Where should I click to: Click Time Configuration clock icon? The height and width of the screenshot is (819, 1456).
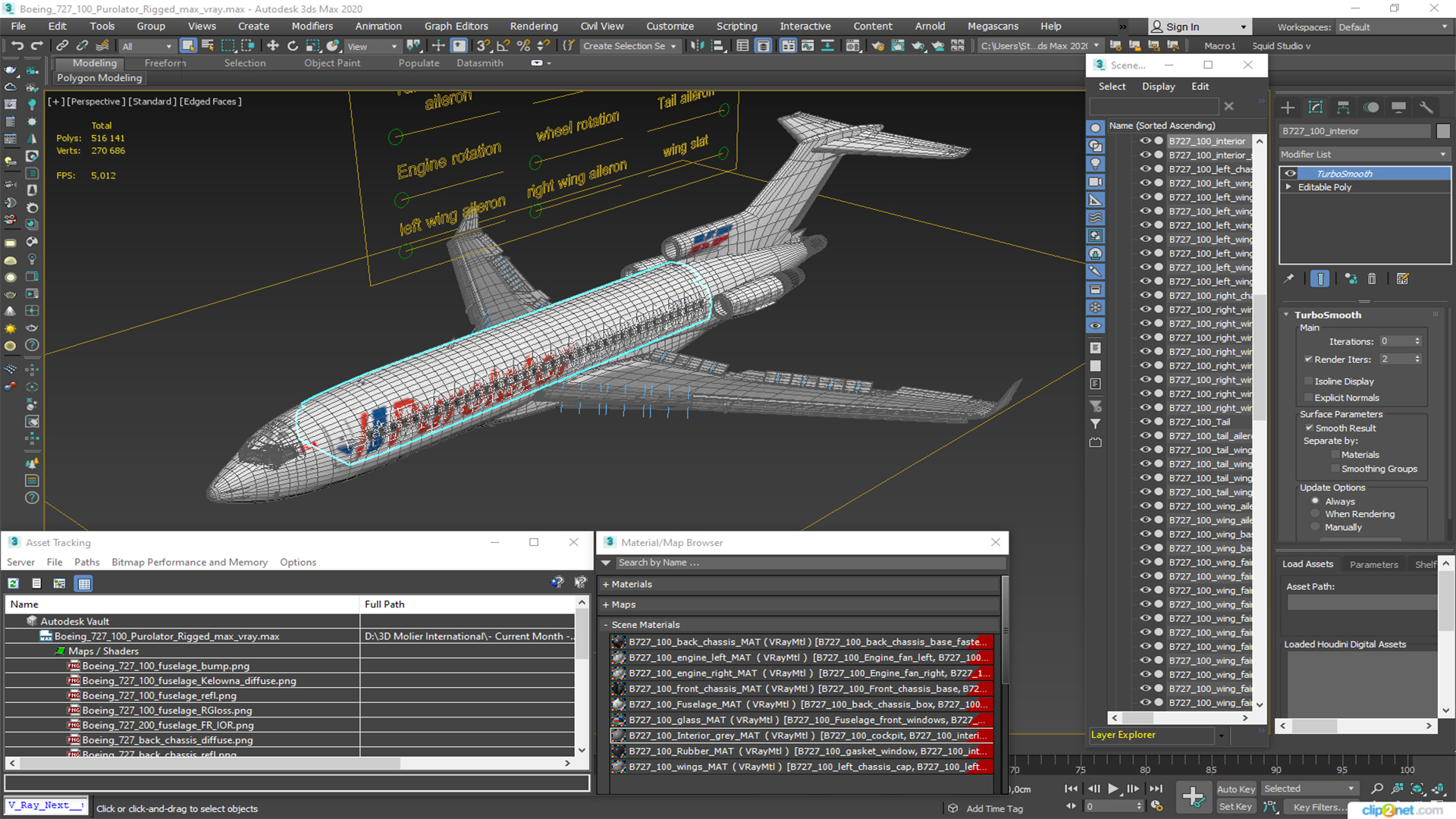(x=1156, y=806)
